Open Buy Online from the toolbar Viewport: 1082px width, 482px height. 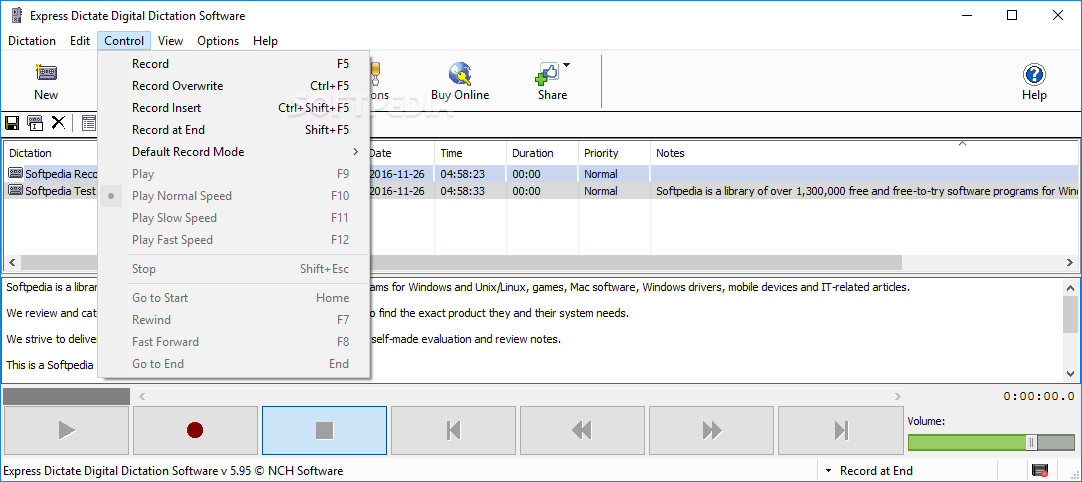pos(460,81)
